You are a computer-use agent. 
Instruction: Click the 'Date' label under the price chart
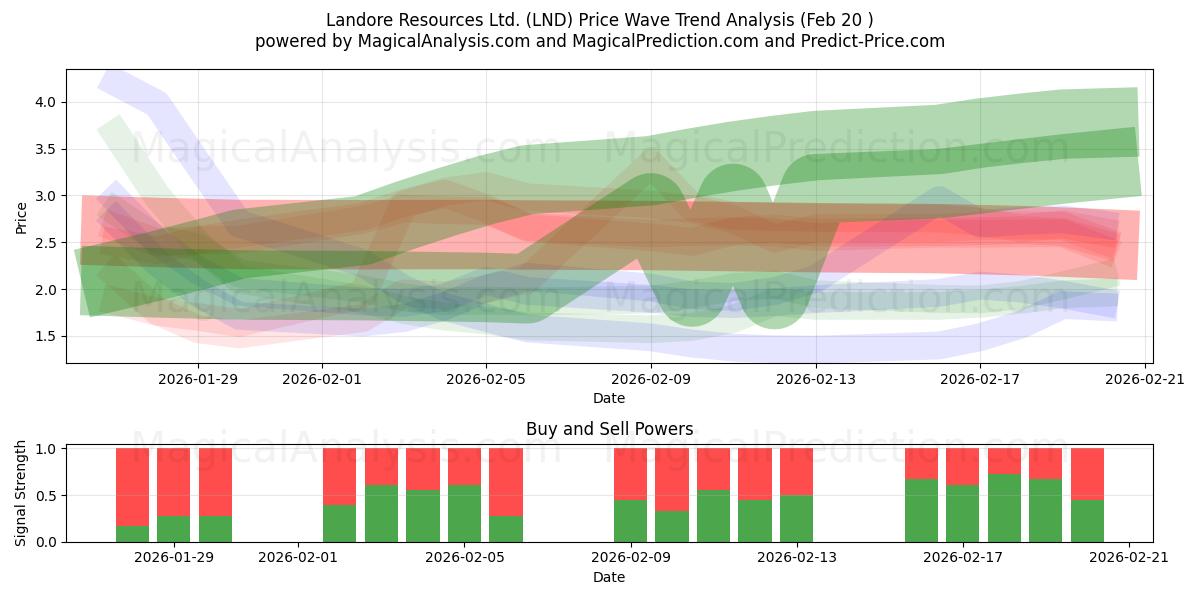click(x=609, y=398)
